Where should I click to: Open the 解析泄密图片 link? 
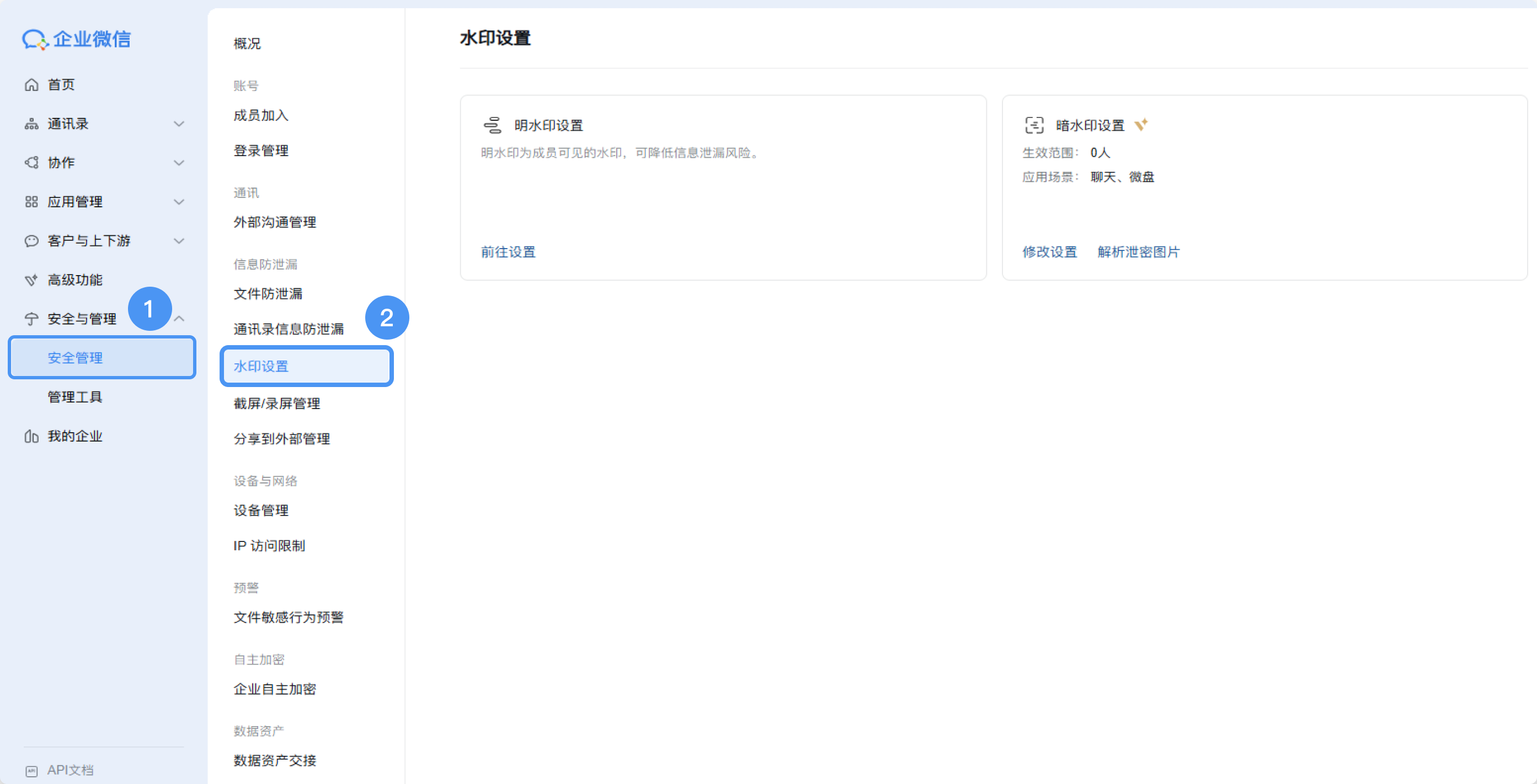coord(1139,252)
